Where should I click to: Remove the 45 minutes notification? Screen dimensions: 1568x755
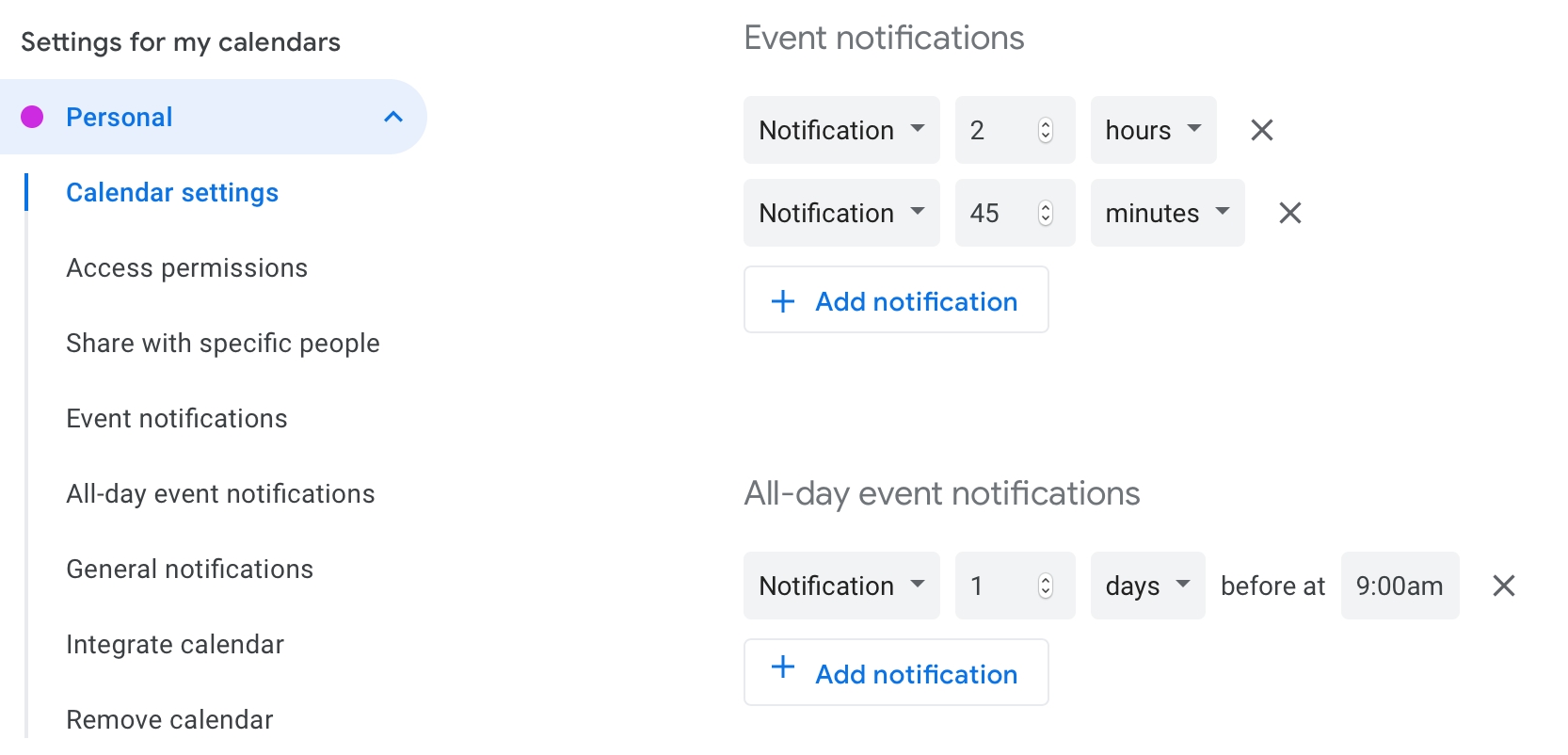[1289, 213]
